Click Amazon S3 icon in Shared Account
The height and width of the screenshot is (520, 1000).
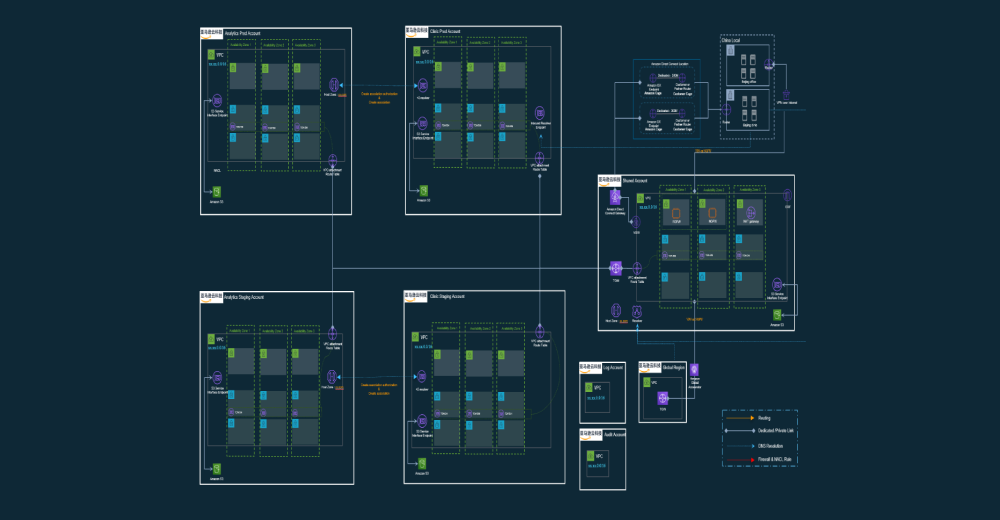777,315
